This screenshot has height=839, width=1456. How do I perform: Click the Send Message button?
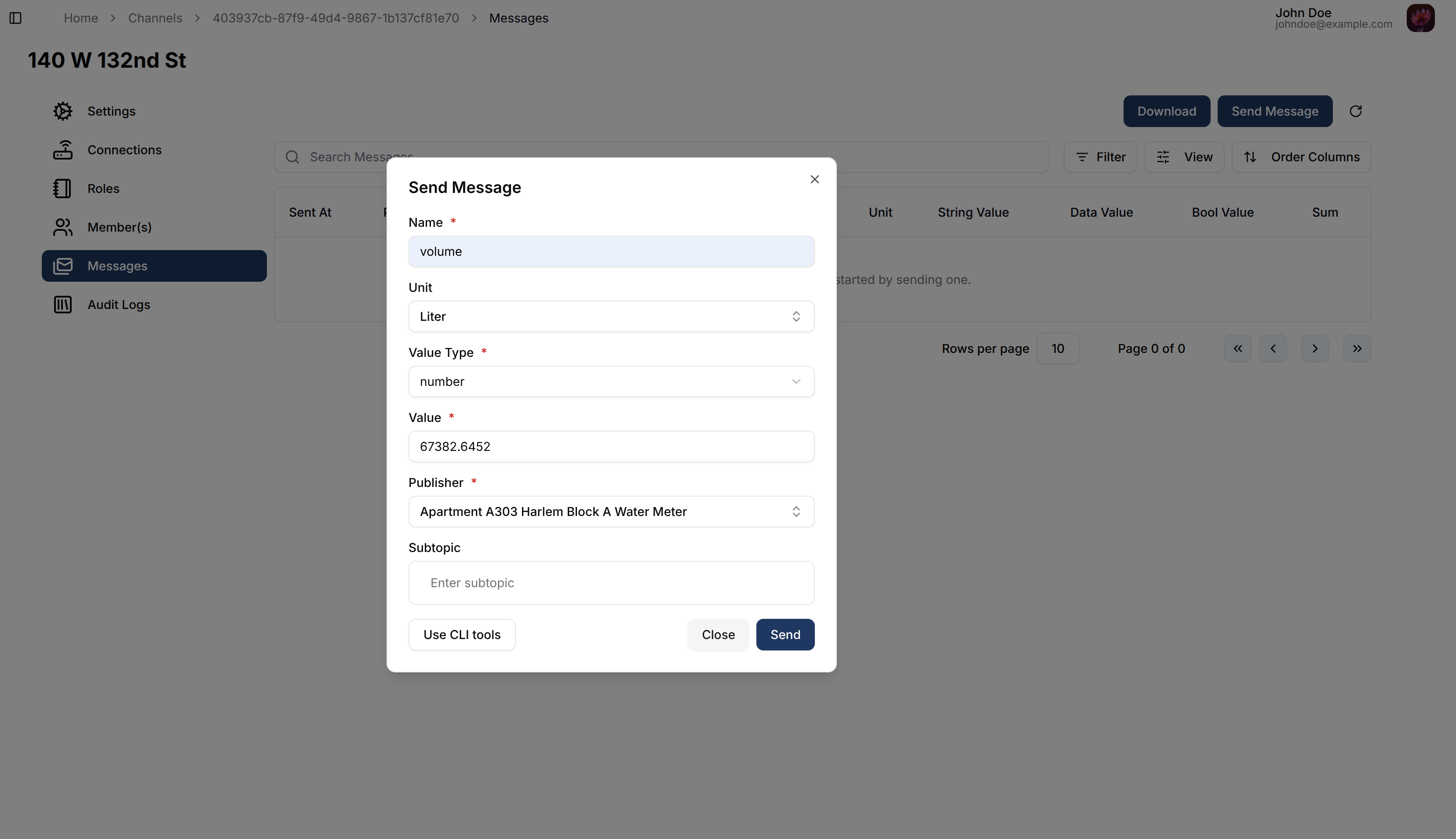click(x=1274, y=111)
